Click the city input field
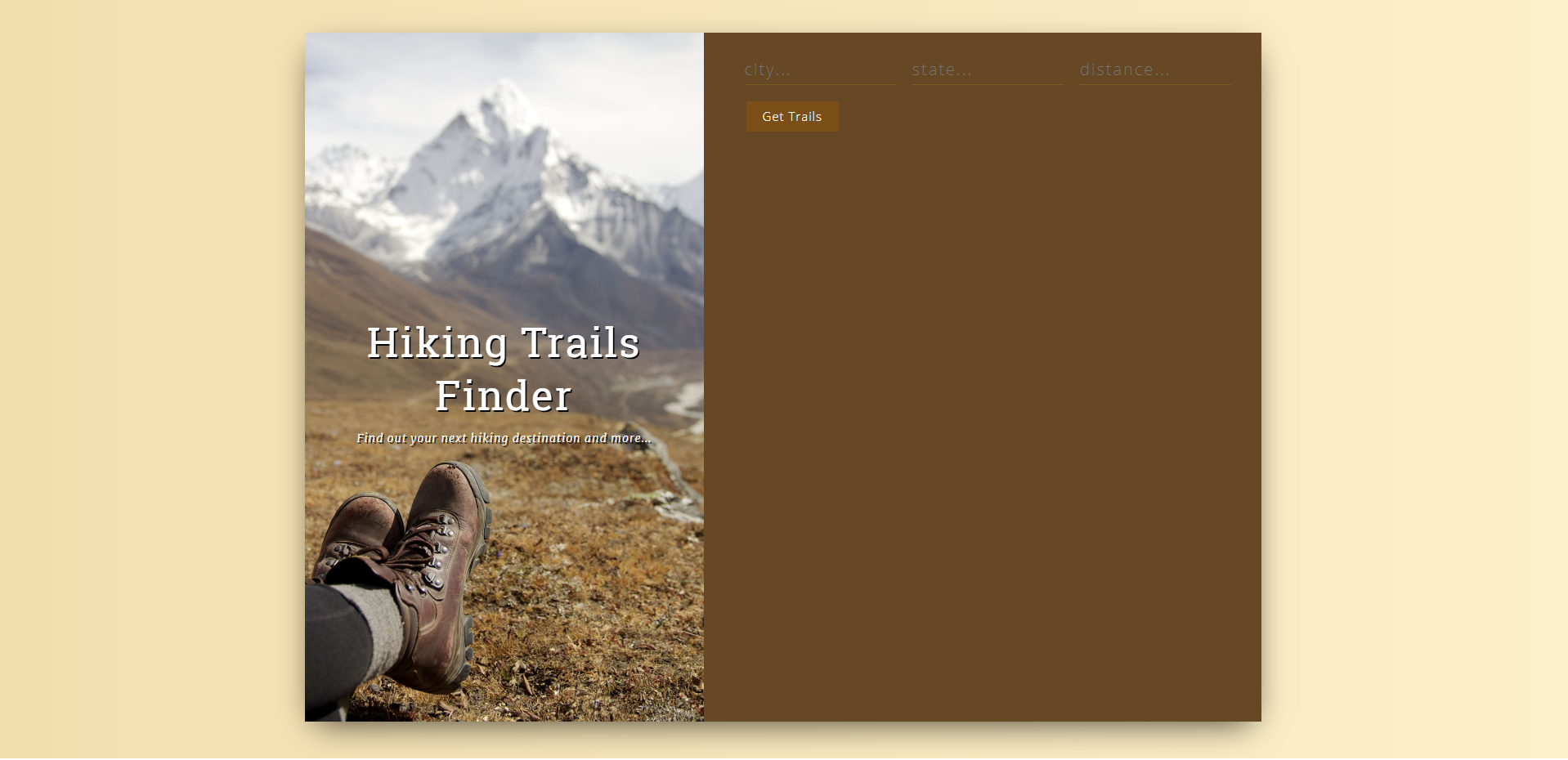The image size is (1568, 760). click(820, 70)
